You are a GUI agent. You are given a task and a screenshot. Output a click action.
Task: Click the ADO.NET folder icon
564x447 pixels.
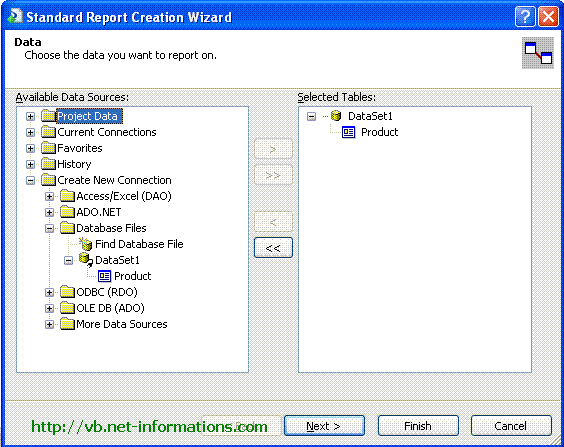67,212
